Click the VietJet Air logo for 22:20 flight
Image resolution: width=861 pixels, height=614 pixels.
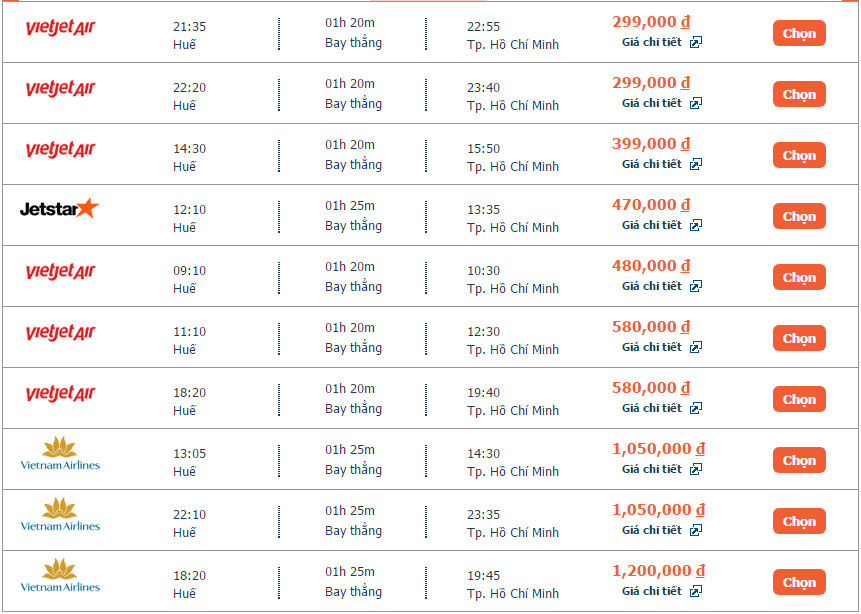60,88
